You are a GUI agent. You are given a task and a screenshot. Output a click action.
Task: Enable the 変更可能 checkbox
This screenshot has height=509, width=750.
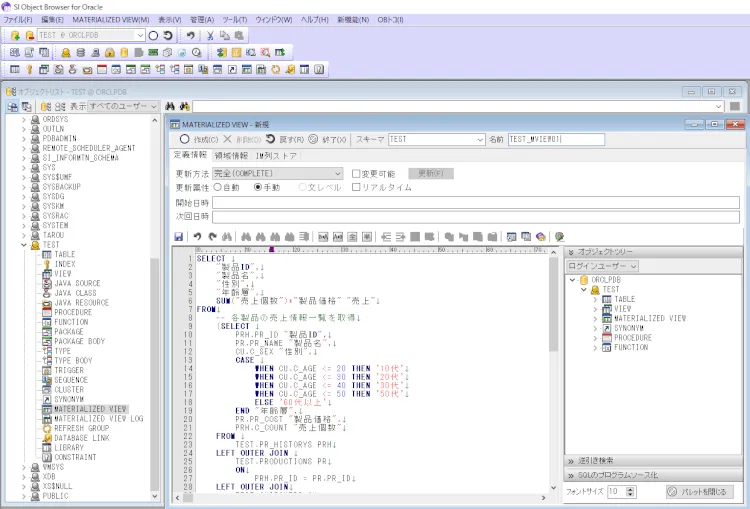357,174
